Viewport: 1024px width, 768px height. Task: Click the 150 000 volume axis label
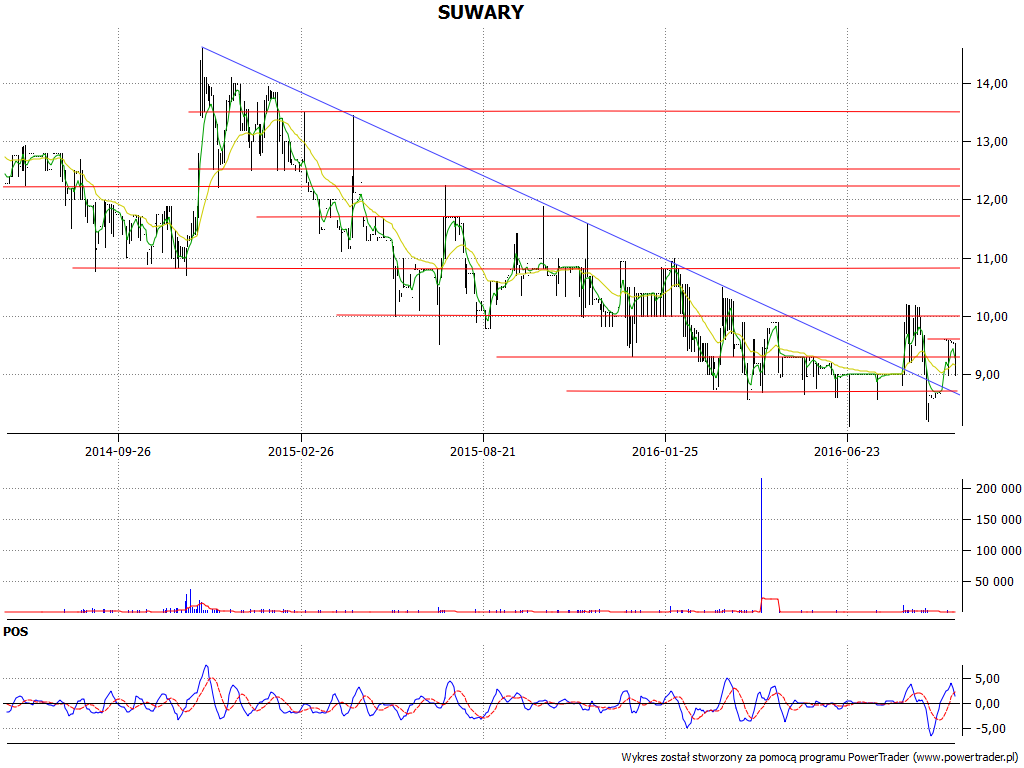(999, 520)
